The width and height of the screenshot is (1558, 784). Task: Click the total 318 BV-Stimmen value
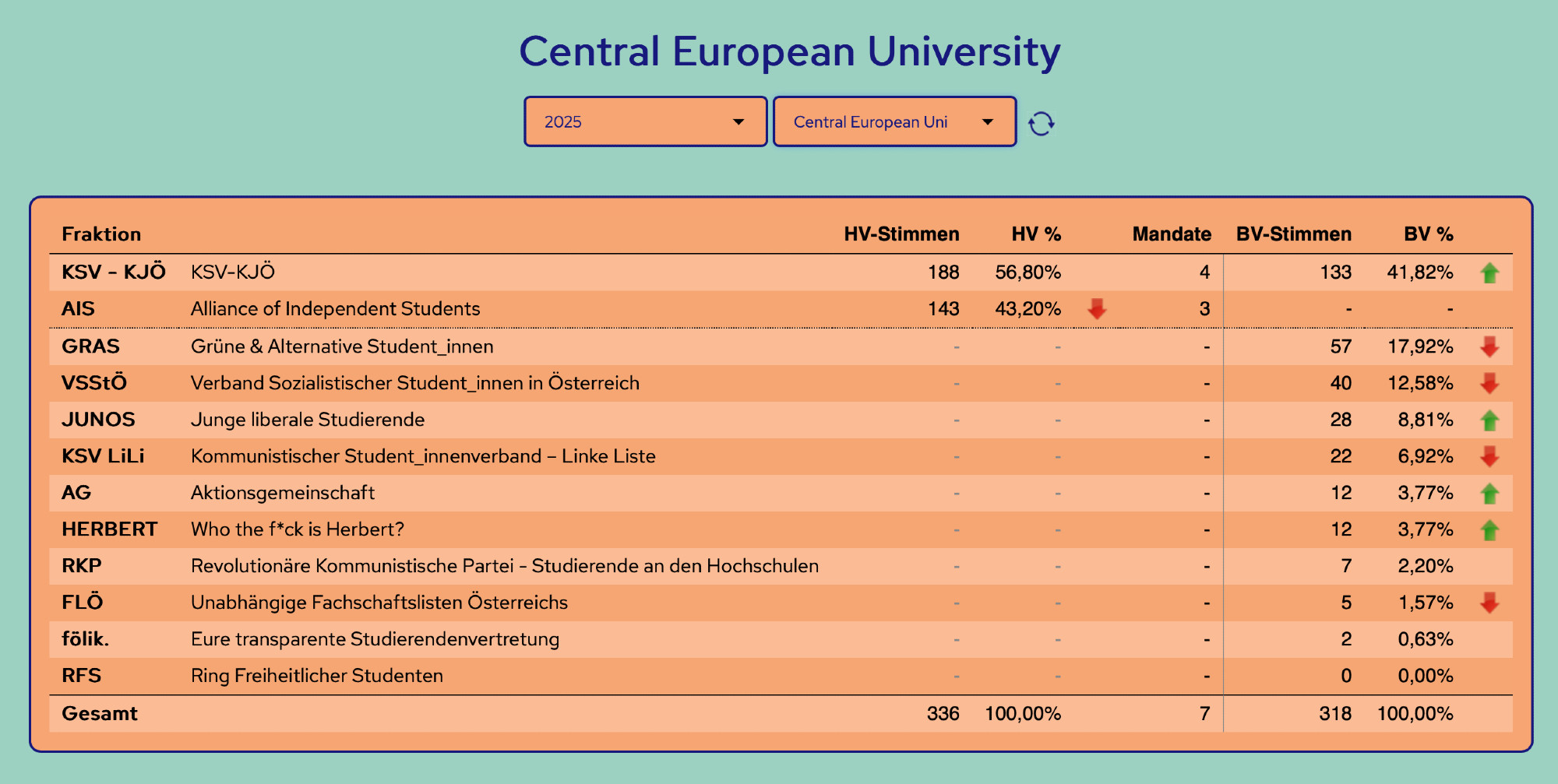[1336, 714]
